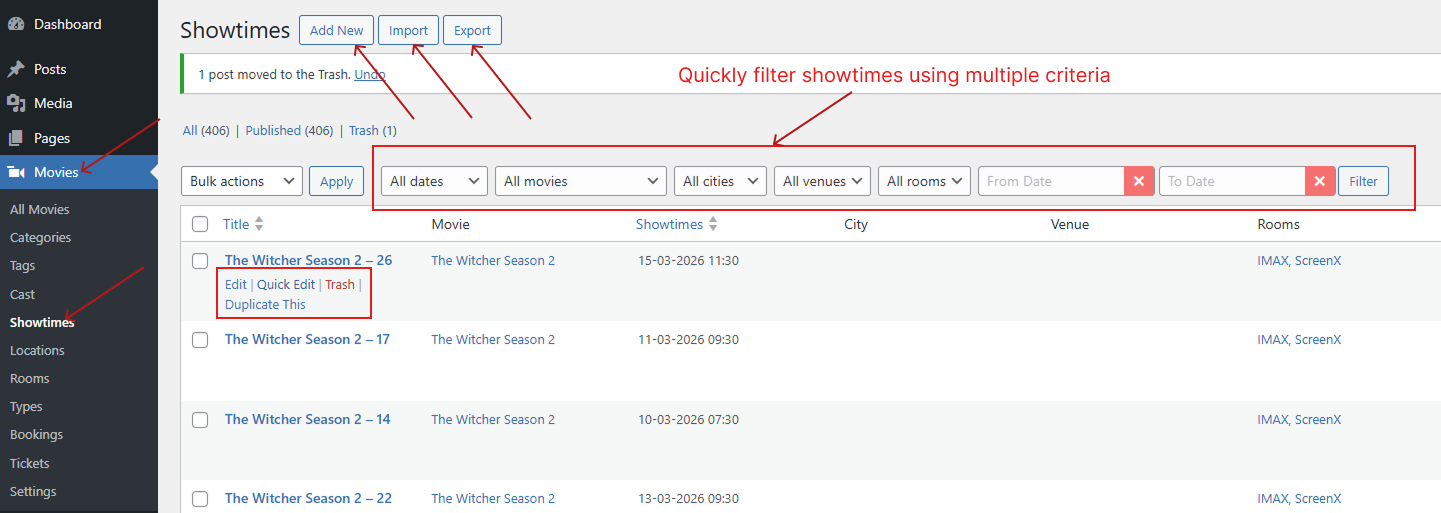Expand the All movies filter dropdown
Image resolution: width=1441 pixels, height=513 pixels.
(581, 181)
